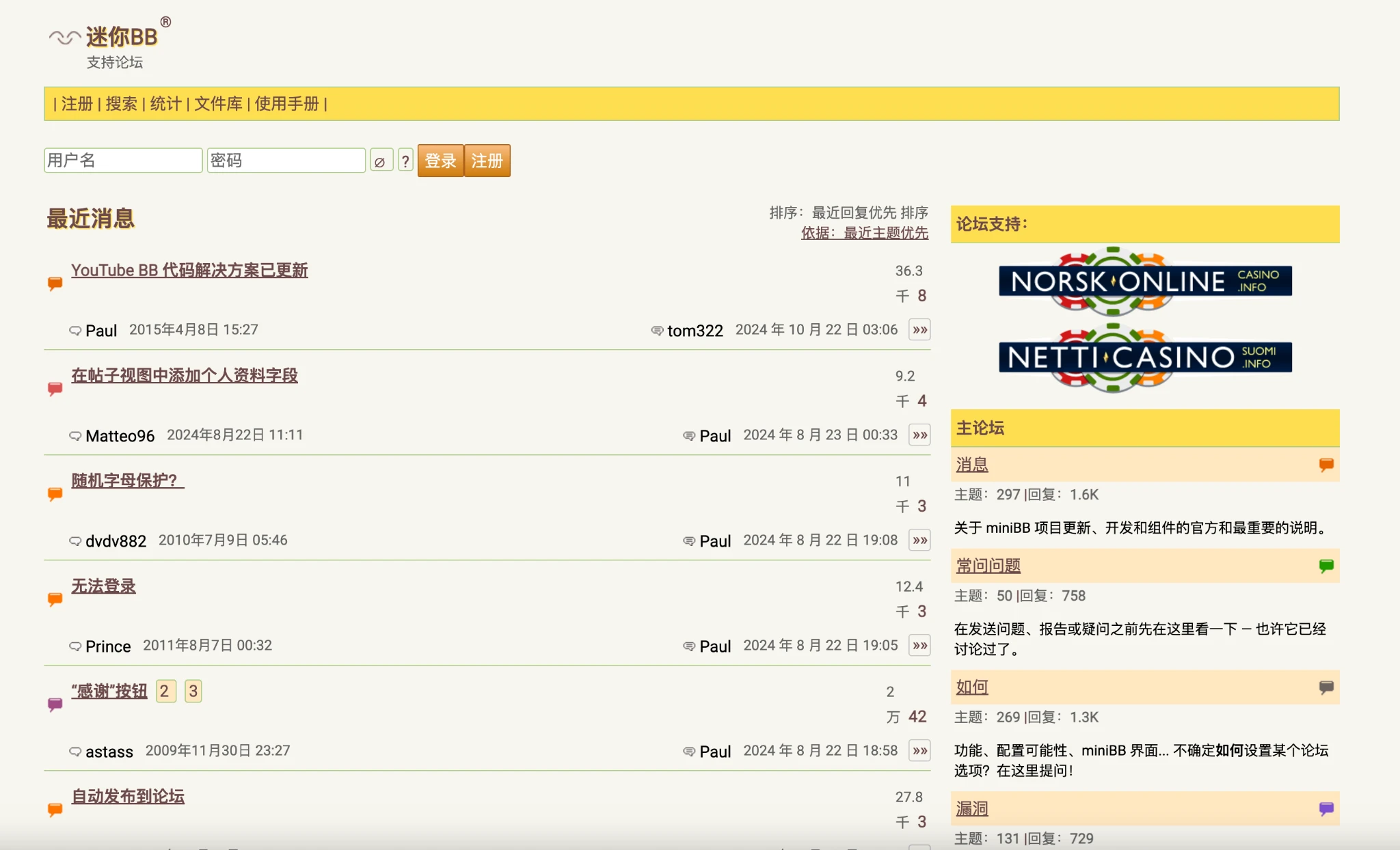Jump to last post of 无法登录 topic
Image resolution: width=1400 pixels, height=850 pixels.
pos(919,646)
